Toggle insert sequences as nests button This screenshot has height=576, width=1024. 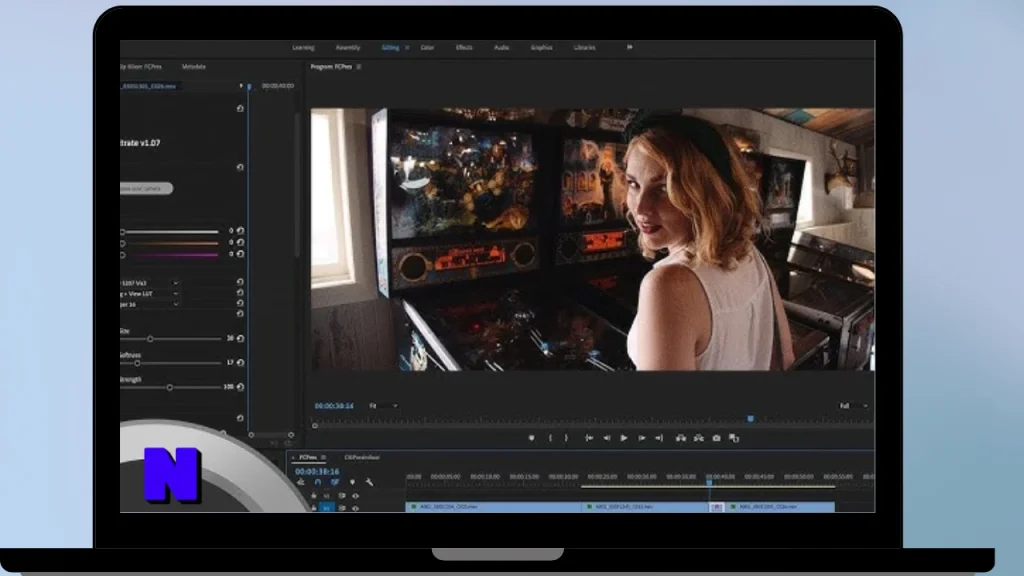point(300,482)
